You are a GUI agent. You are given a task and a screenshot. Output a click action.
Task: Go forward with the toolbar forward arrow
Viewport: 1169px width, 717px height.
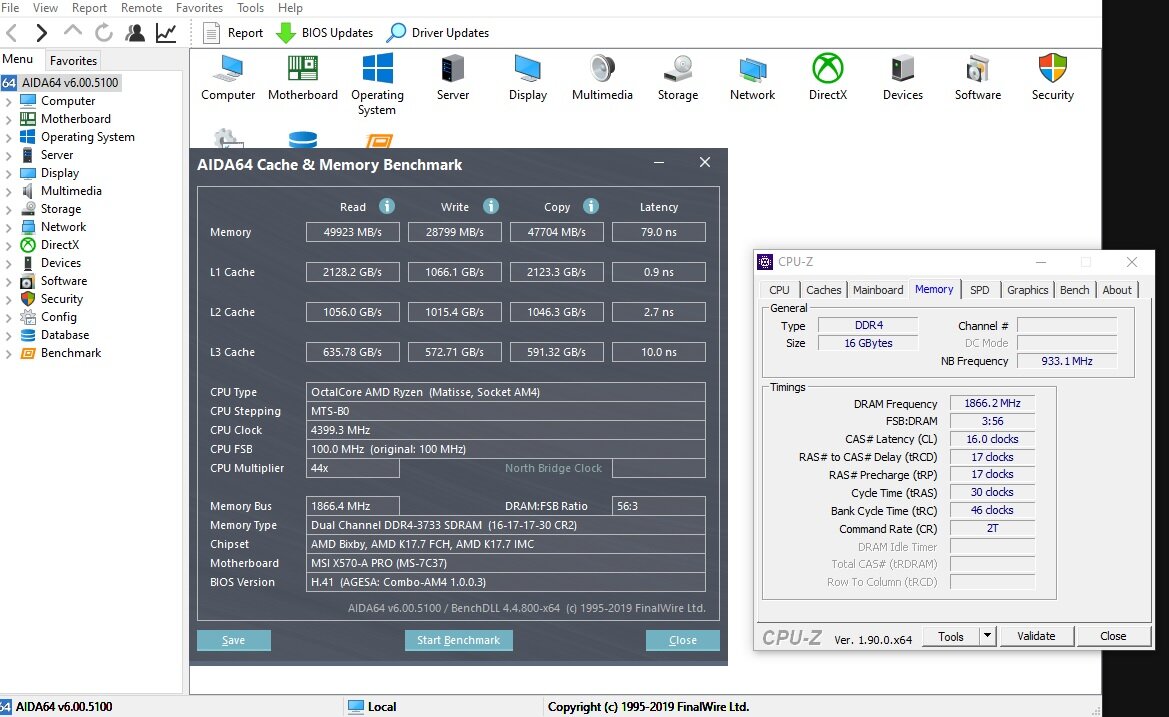(41, 33)
